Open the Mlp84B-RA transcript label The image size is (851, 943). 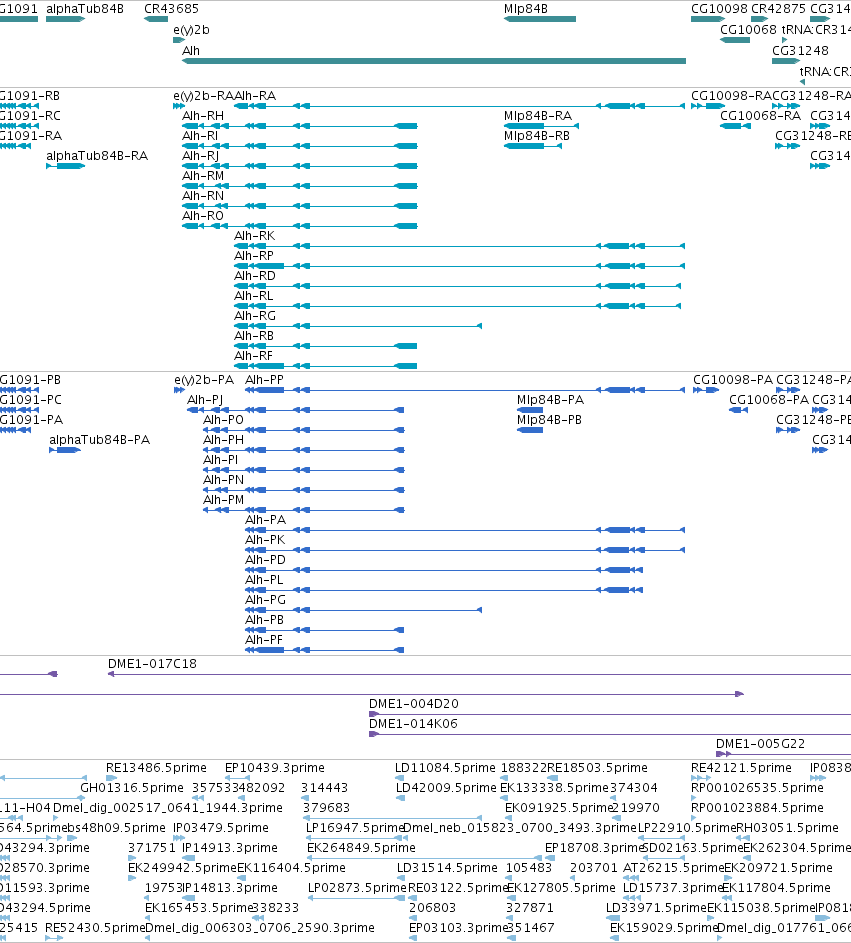coord(538,115)
